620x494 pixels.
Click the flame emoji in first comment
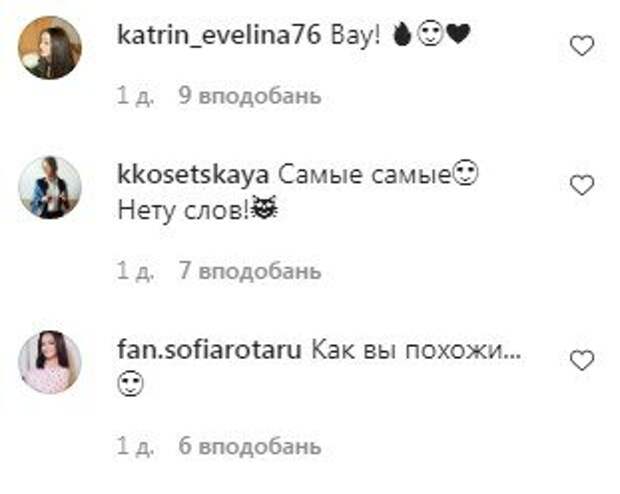point(403,34)
